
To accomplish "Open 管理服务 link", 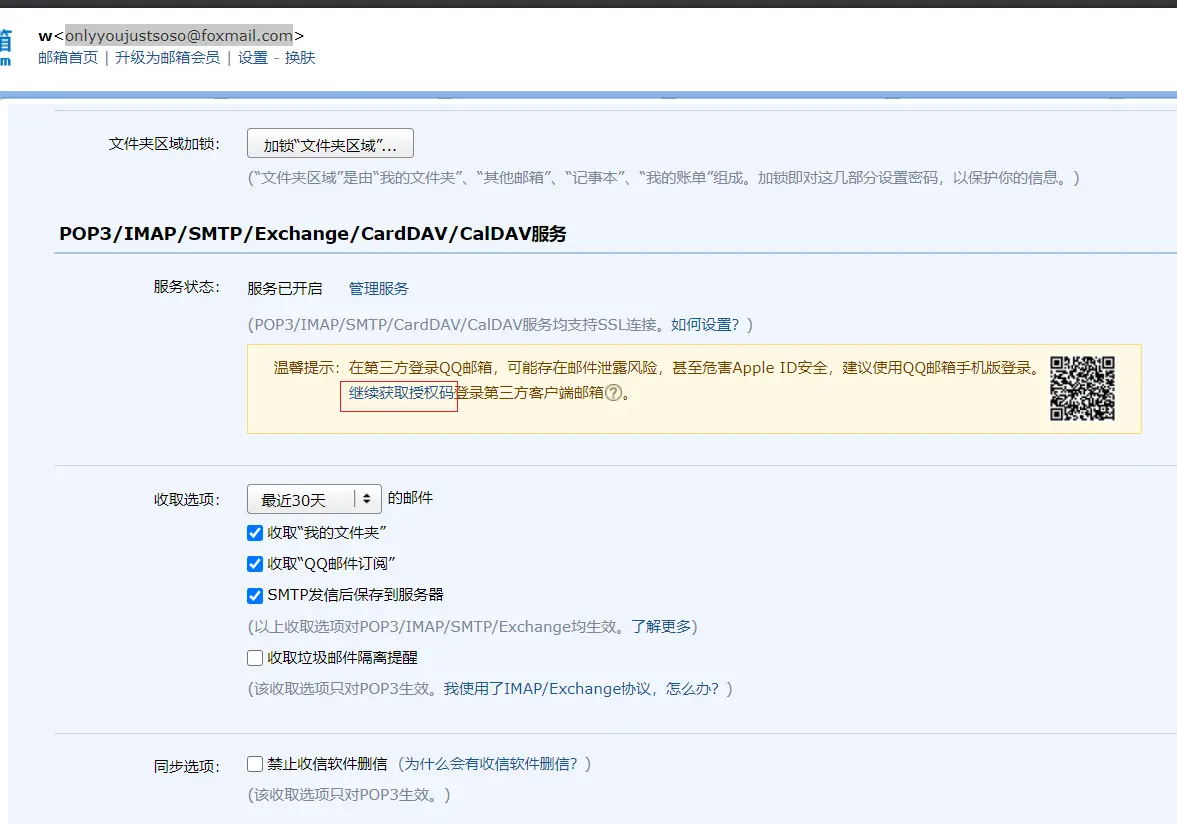I will click(378, 288).
